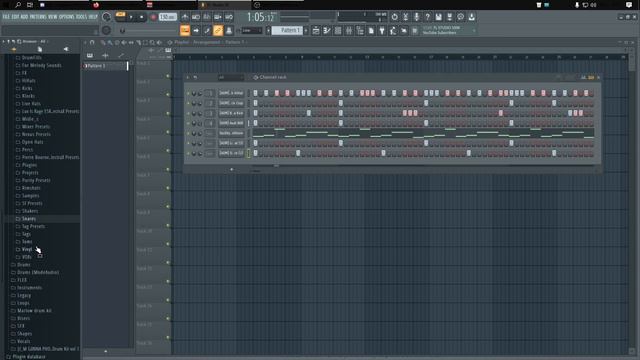Click the funnel-shaped plugin picker icon
This screenshot has width=640, height=360.
point(382,31)
